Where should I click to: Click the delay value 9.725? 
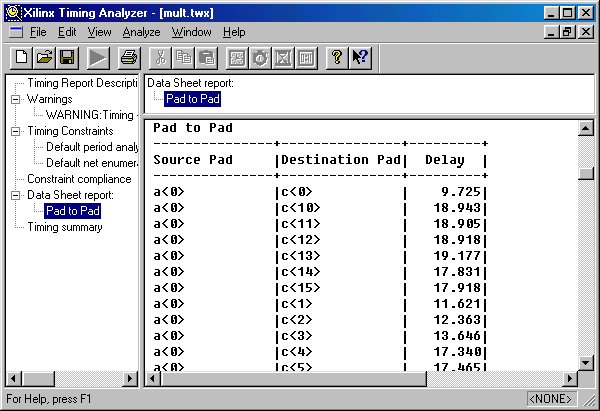(x=461, y=192)
